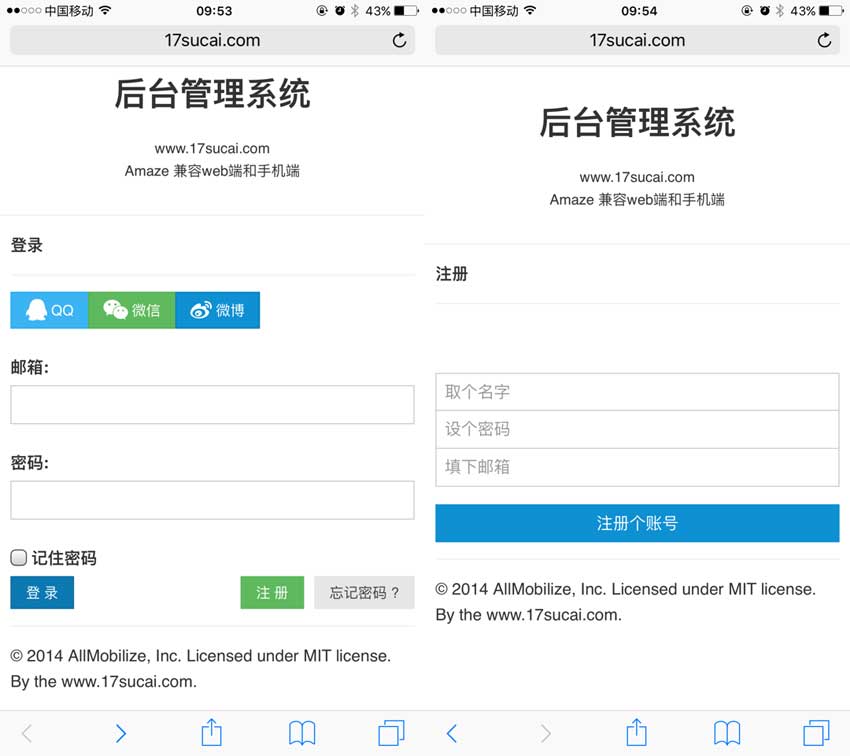Open bookmarks in the right browser toolbar

tap(727, 733)
